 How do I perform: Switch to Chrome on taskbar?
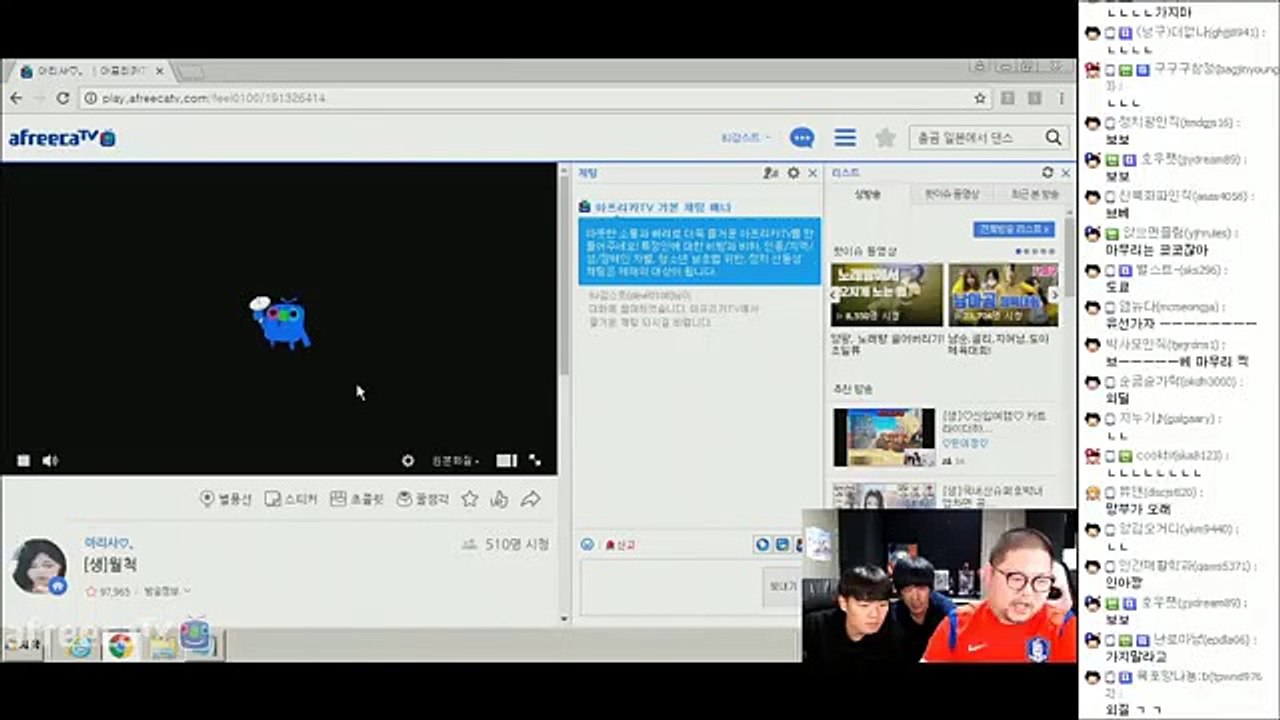pyautogui.click(x=120, y=646)
